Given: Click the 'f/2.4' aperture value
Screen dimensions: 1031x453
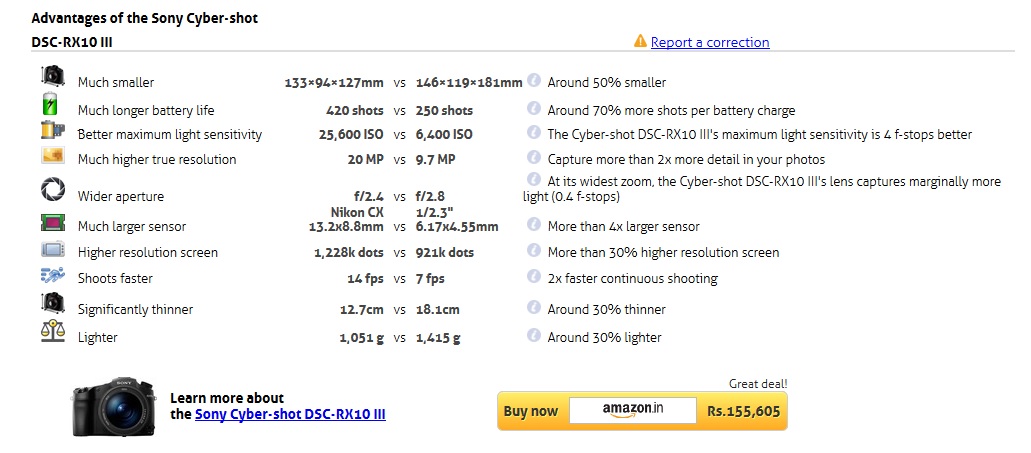Looking at the screenshot, I should click(x=368, y=197).
